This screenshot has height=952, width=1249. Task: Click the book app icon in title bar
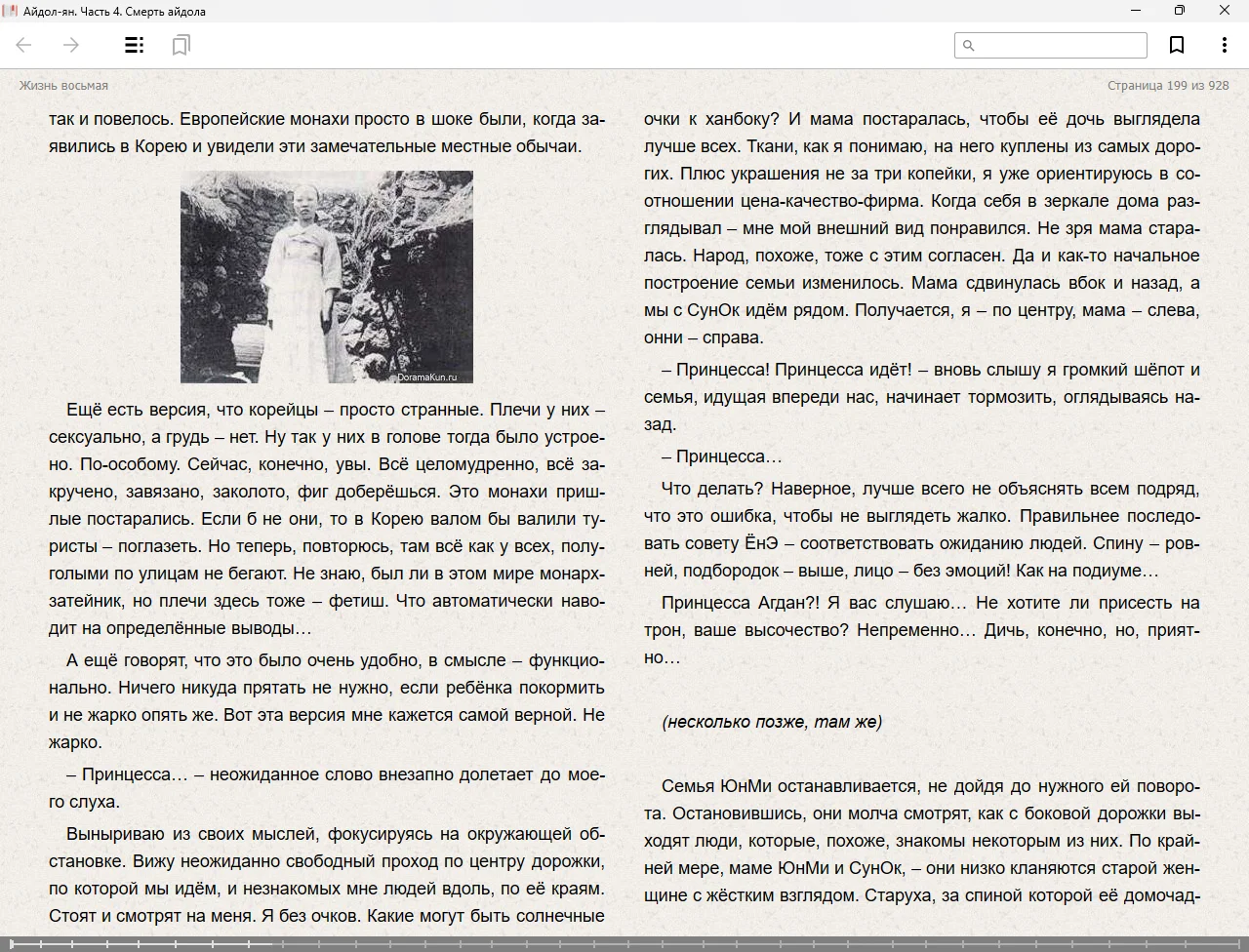click(11, 11)
